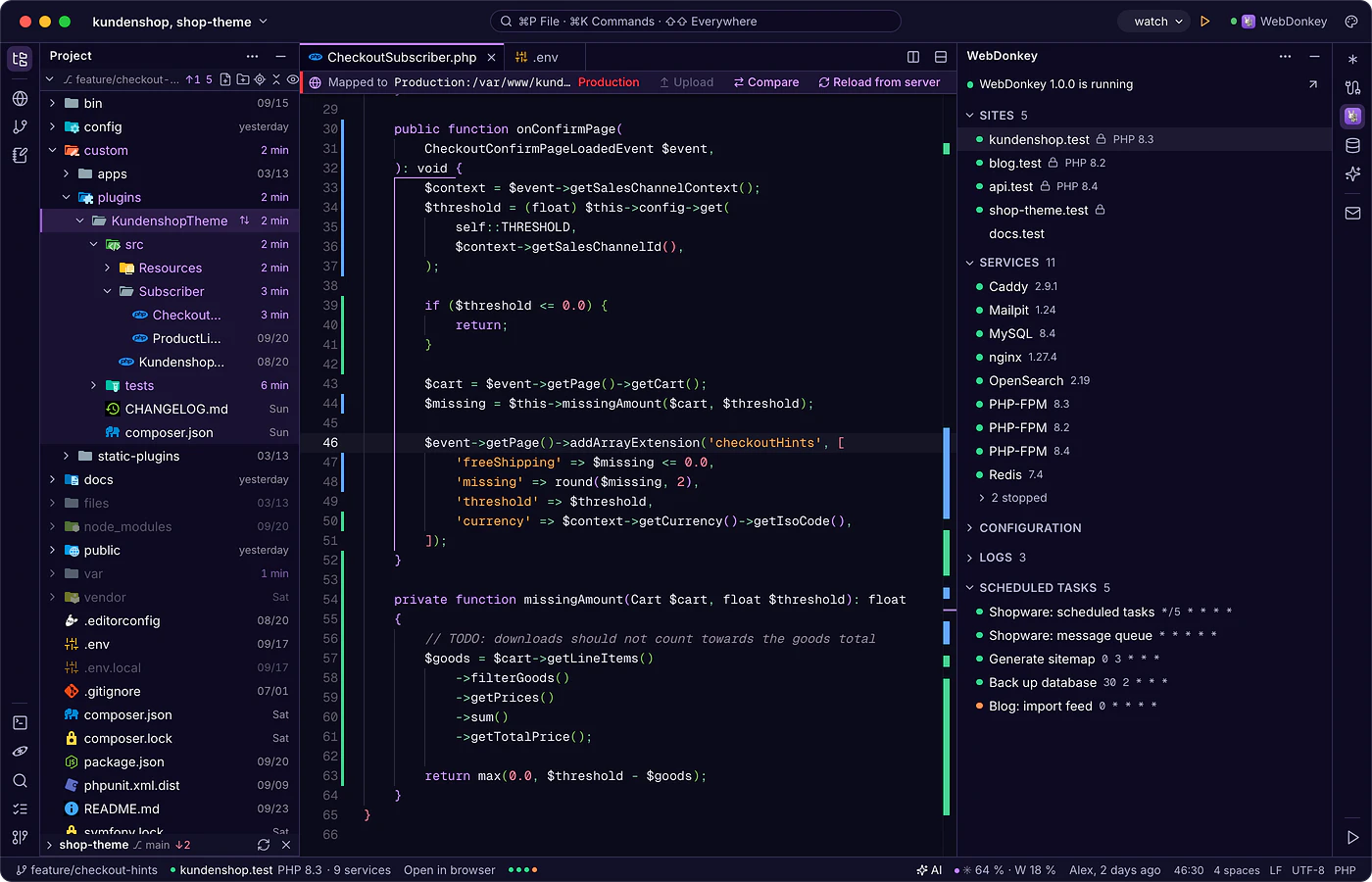Open the AI sparkle icon in right sidebar
The image size is (1372, 882).
tap(1352, 174)
